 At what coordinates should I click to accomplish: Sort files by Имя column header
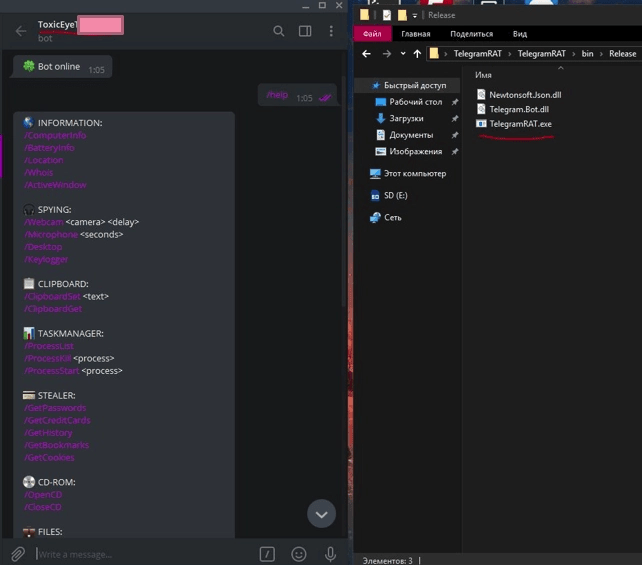[483, 75]
